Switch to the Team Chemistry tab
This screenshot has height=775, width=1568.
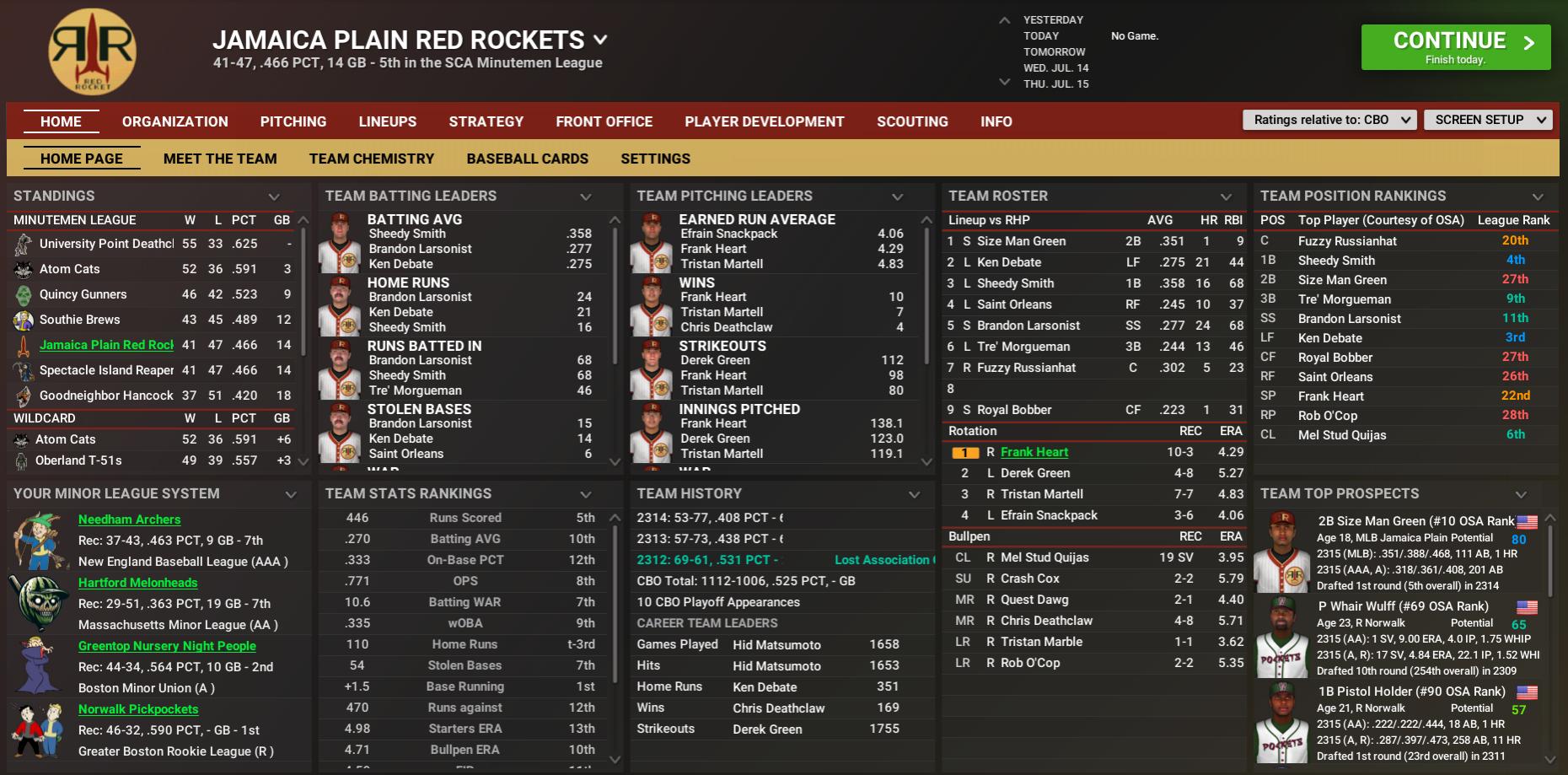point(371,159)
